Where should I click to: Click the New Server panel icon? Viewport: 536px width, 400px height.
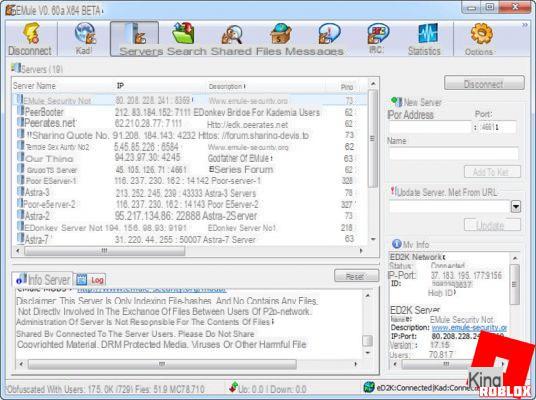point(397,102)
